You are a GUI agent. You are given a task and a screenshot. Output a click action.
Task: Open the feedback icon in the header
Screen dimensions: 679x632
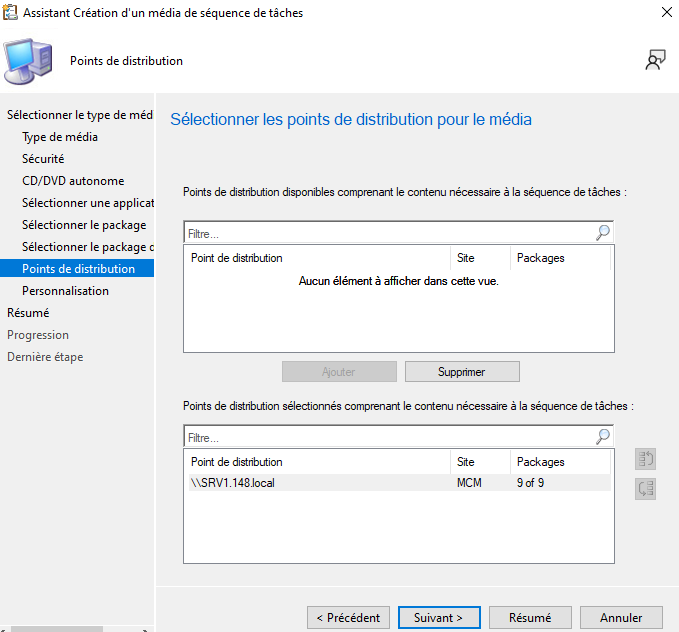(655, 60)
